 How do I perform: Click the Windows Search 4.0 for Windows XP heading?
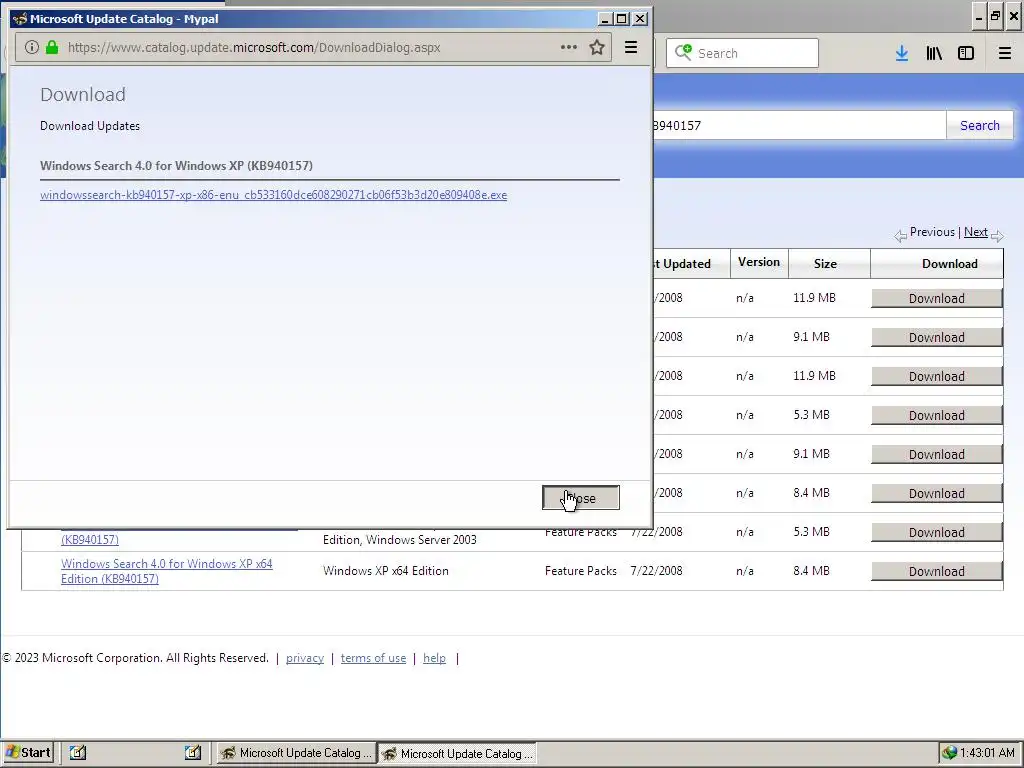176,166
